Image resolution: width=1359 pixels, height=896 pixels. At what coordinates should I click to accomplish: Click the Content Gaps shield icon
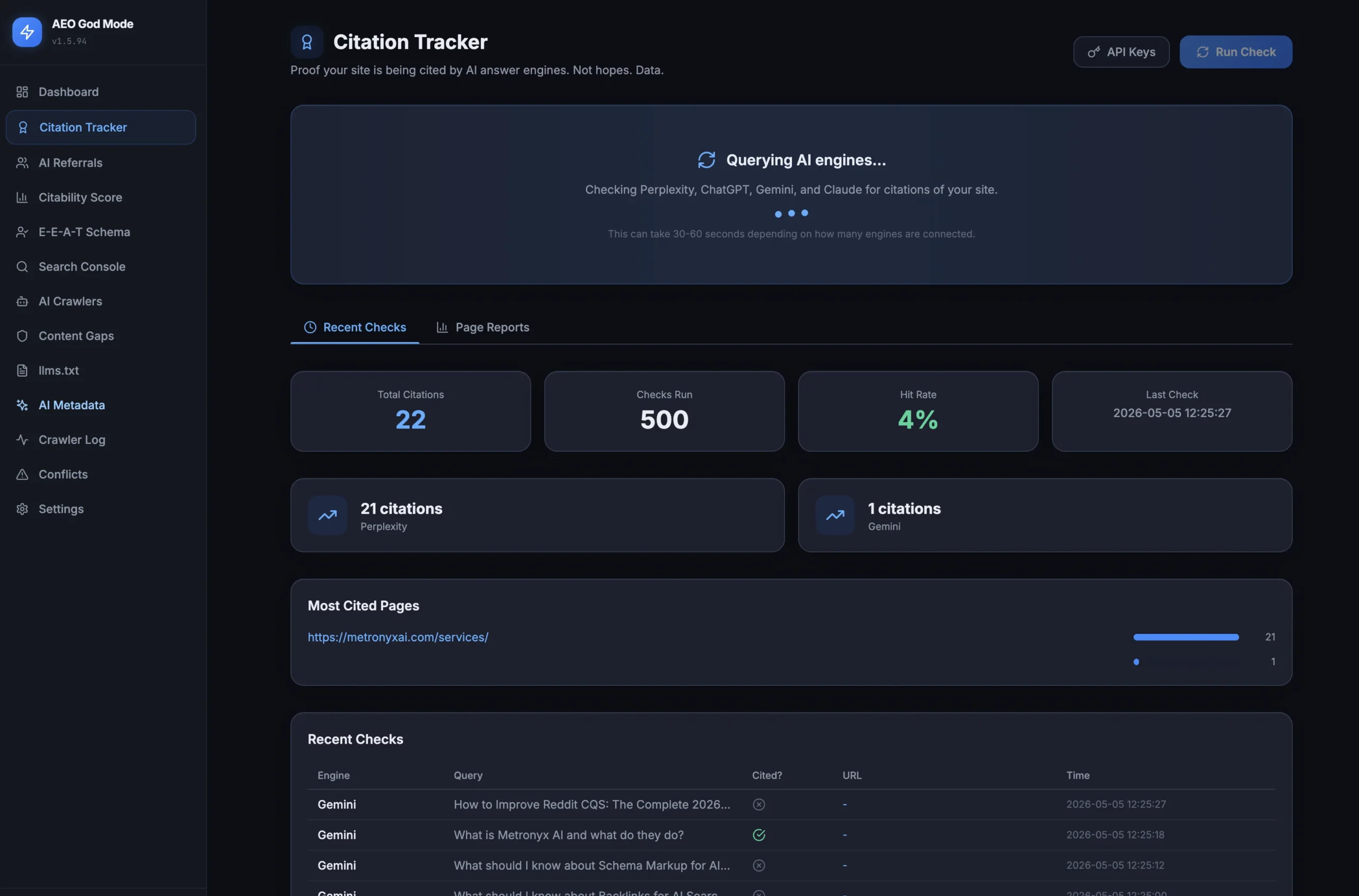click(x=22, y=336)
